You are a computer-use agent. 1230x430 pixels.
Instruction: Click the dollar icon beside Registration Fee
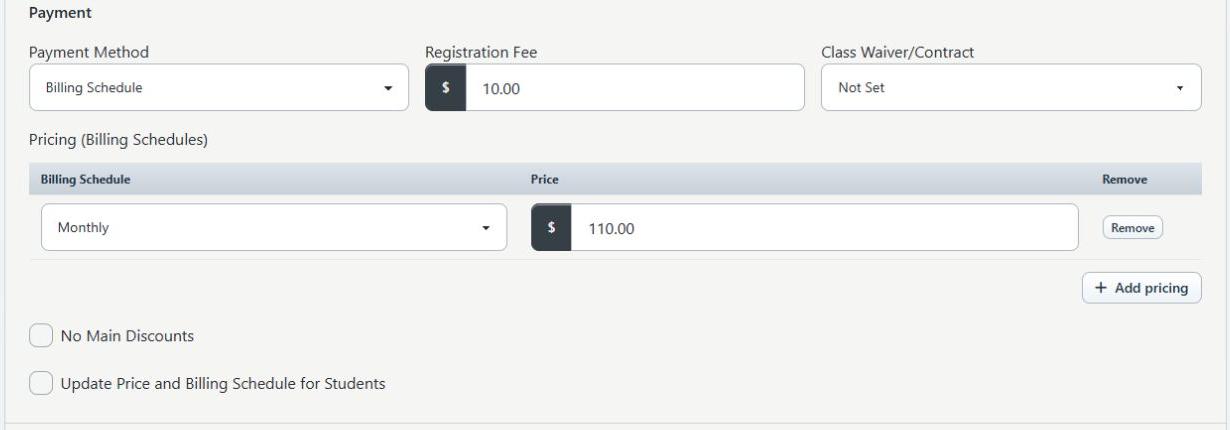(446, 88)
